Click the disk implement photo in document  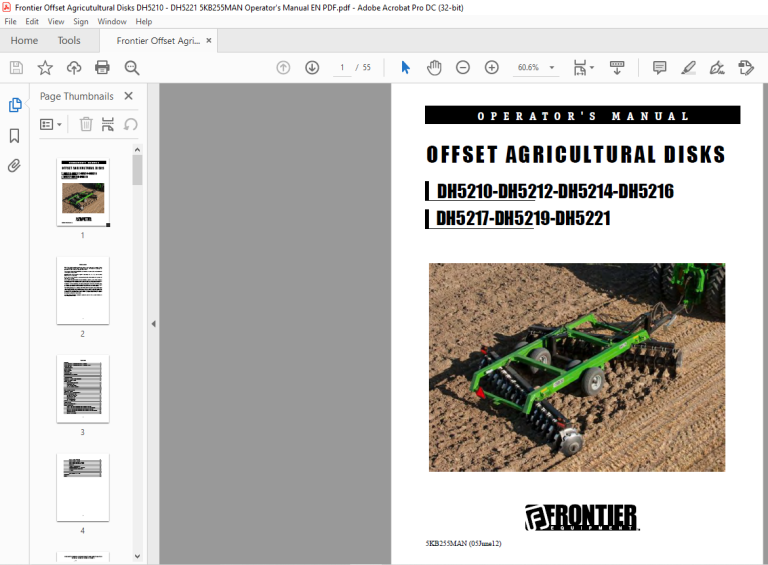576,367
